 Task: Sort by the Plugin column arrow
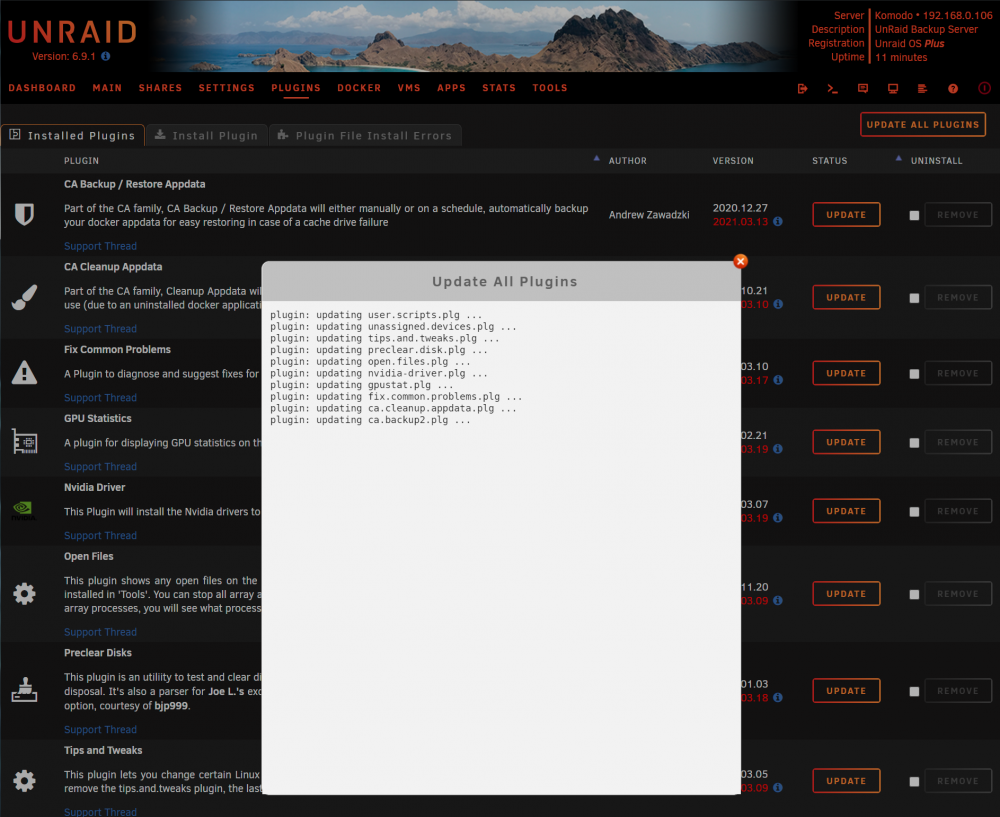click(x=596, y=158)
